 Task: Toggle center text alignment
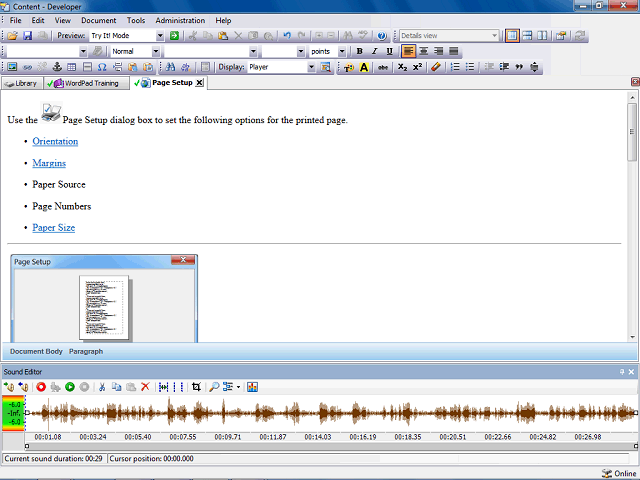click(424, 51)
